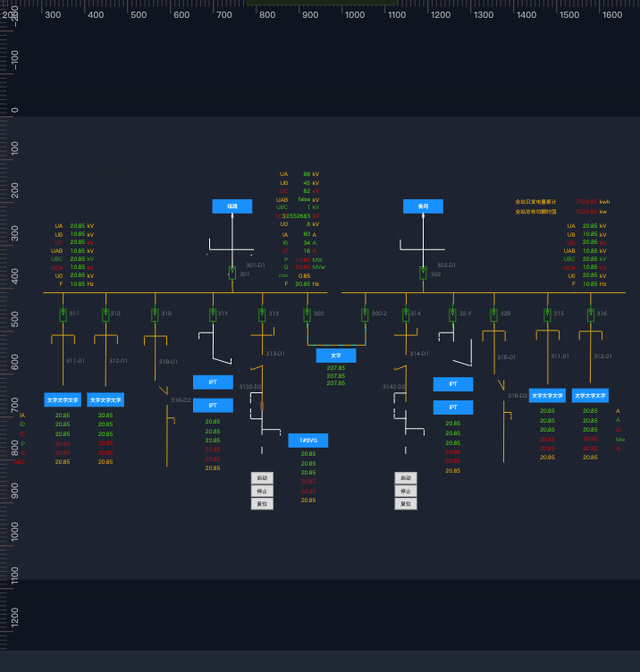Image resolution: width=640 pixels, height=672 pixels.
Task: Click 启动 start button under feeder 313
Action: point(262,478)
